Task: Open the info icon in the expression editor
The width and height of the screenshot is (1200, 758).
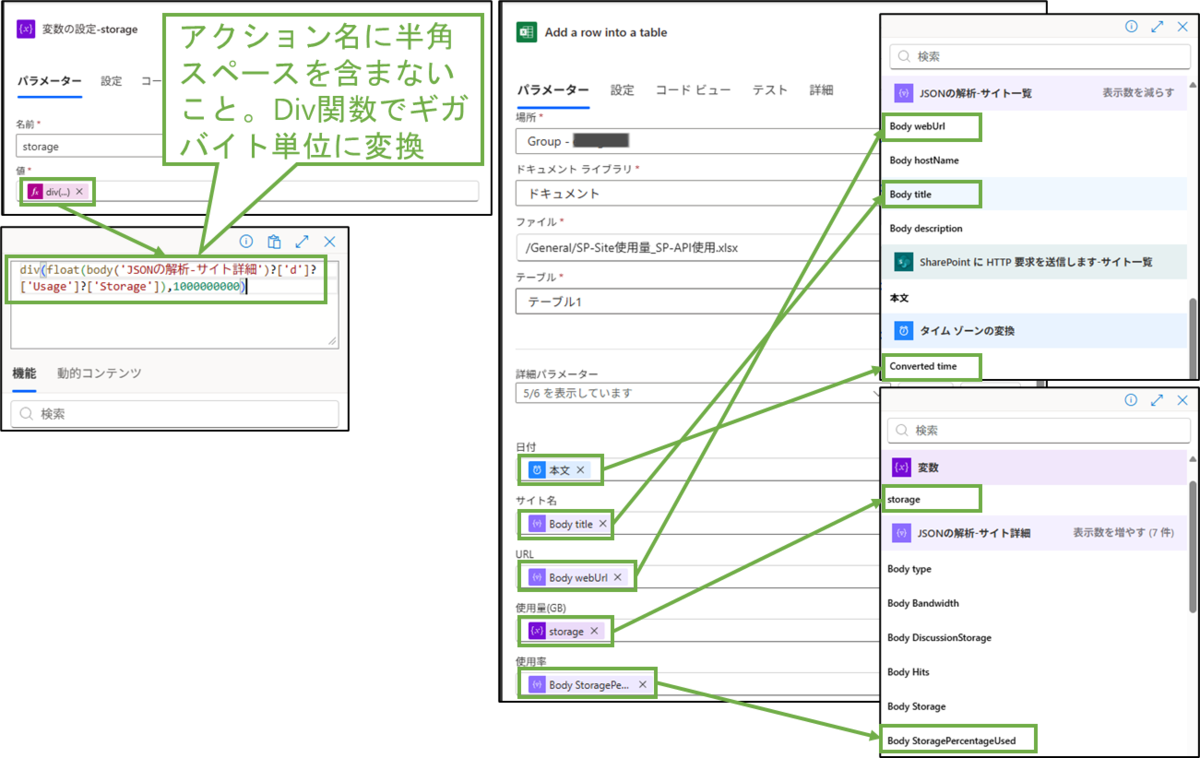Action: [x=246, y=241]
